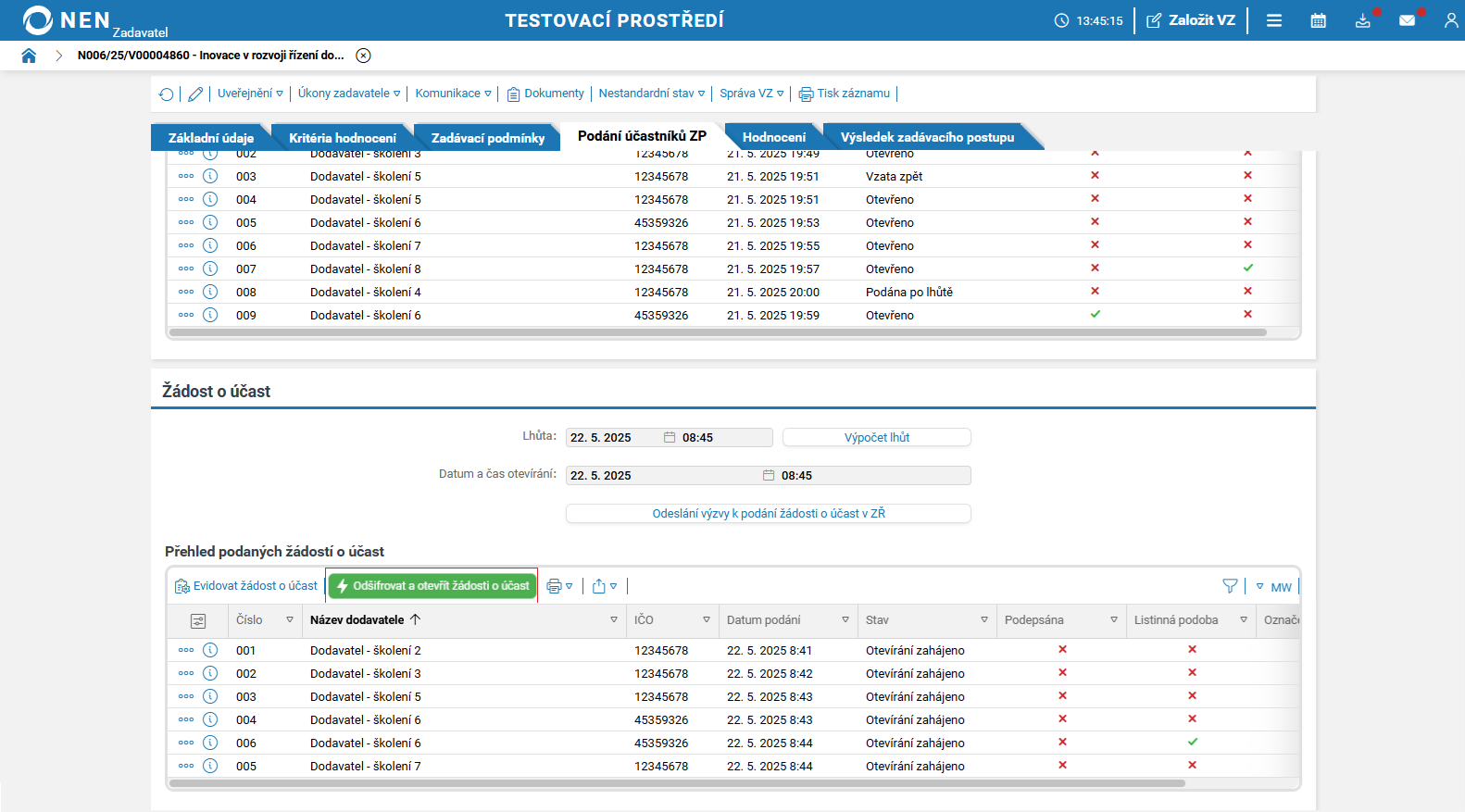
Task: Open table column settings icon
Action: click(197, 620)
